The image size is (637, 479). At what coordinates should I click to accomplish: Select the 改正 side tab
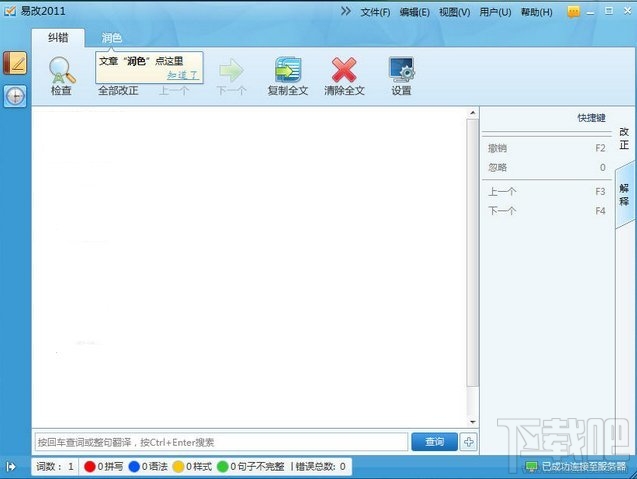pos(624,138)
